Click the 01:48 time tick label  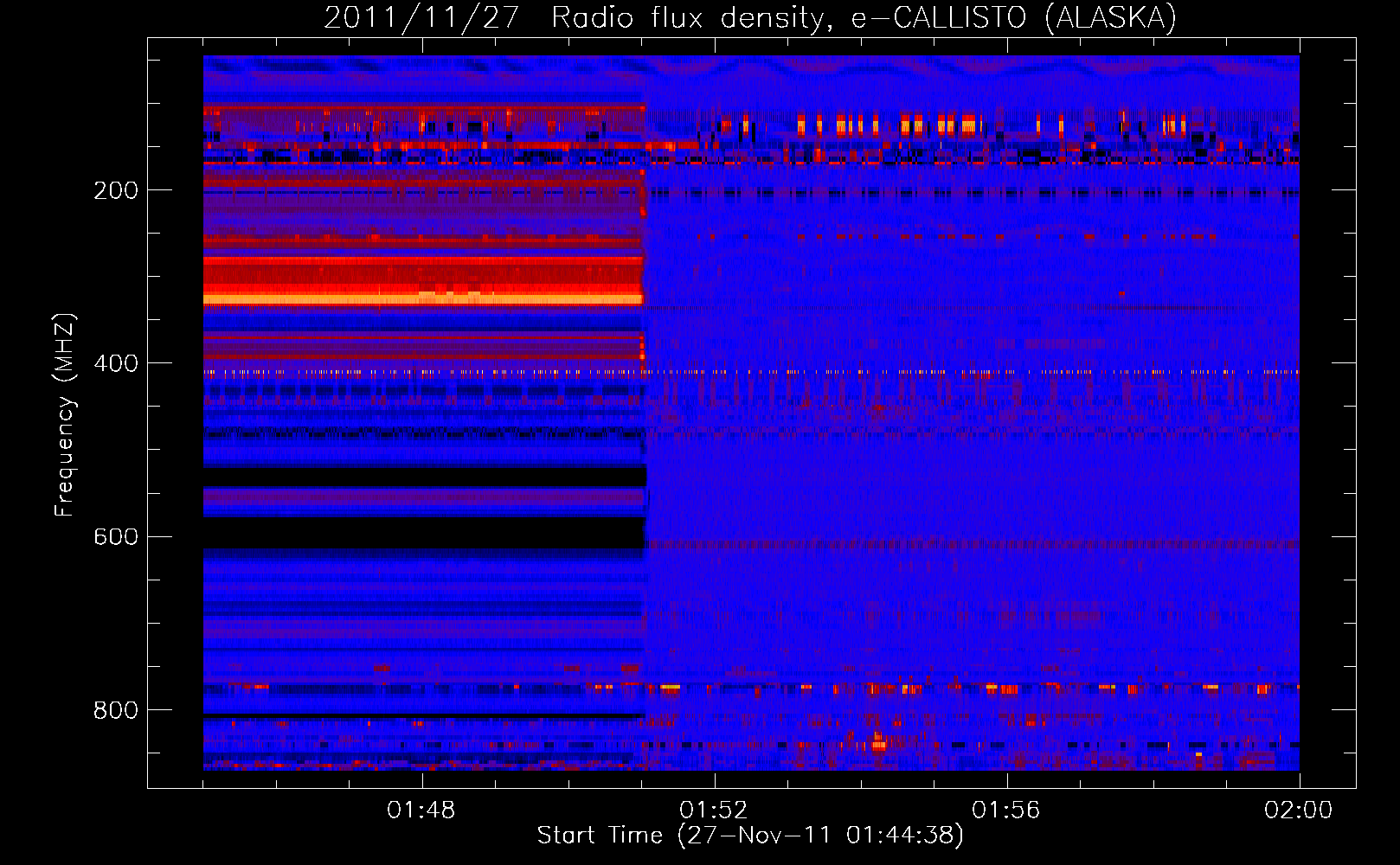click(421, 811)
